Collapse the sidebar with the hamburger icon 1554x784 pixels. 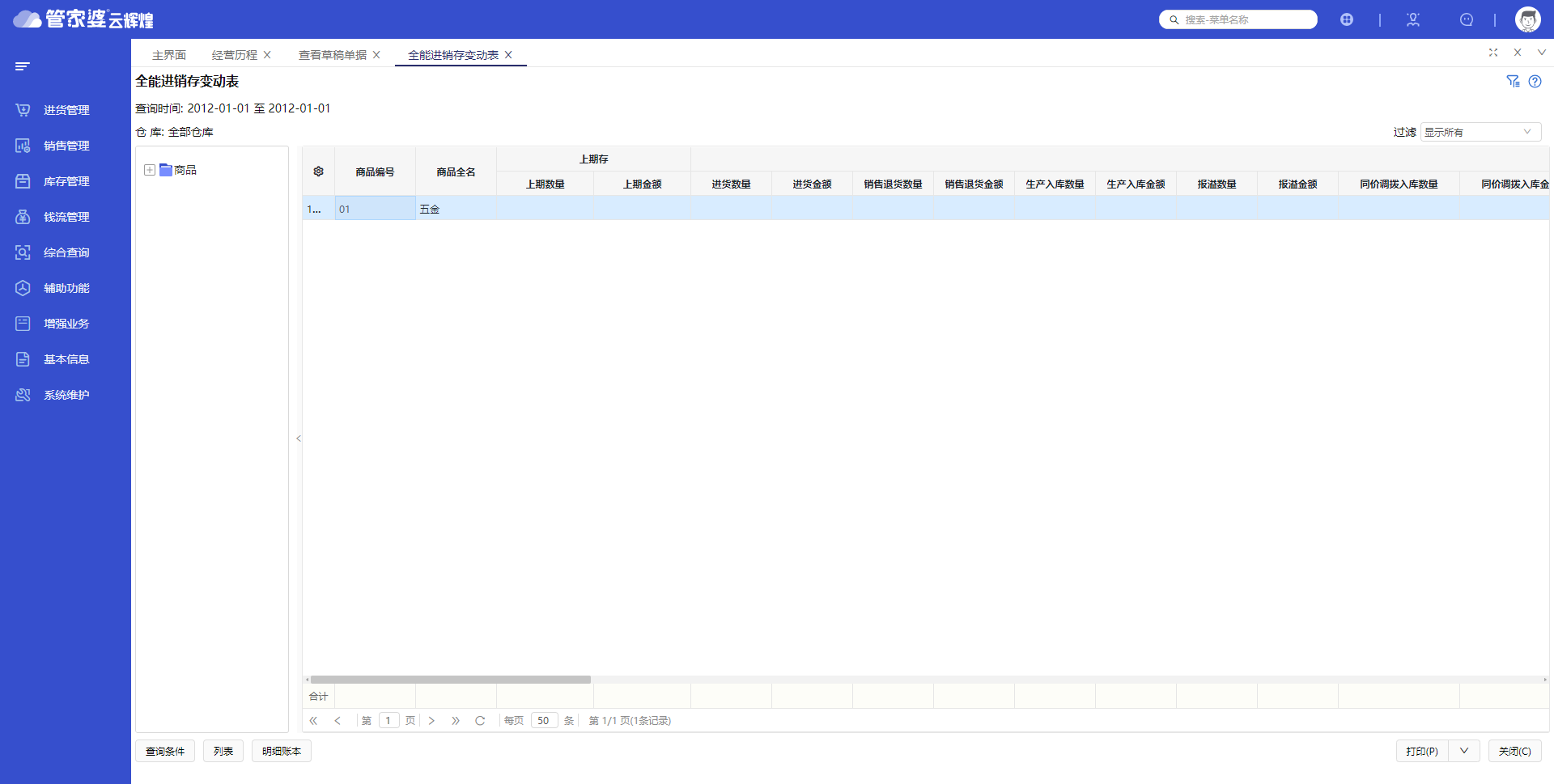[23, 66]
